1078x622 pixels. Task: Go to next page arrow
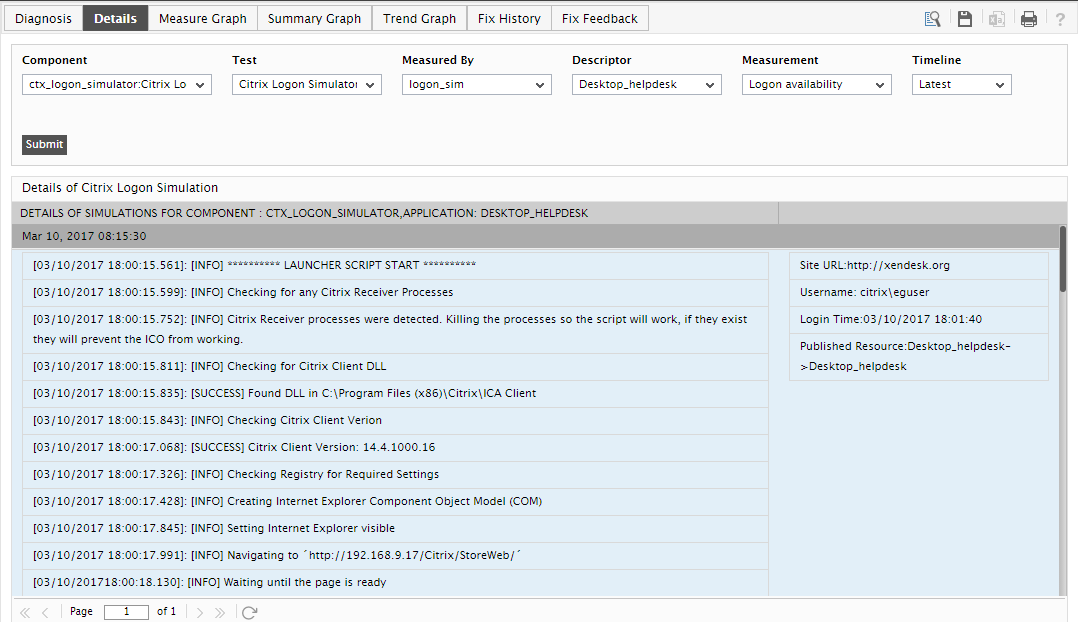(199, 612)
